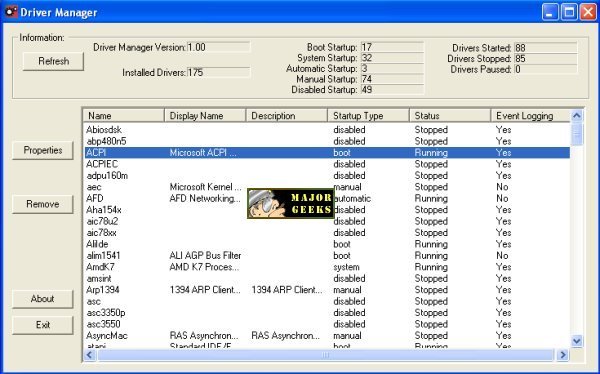Maximize the Driver Manager window

(569, 12)
